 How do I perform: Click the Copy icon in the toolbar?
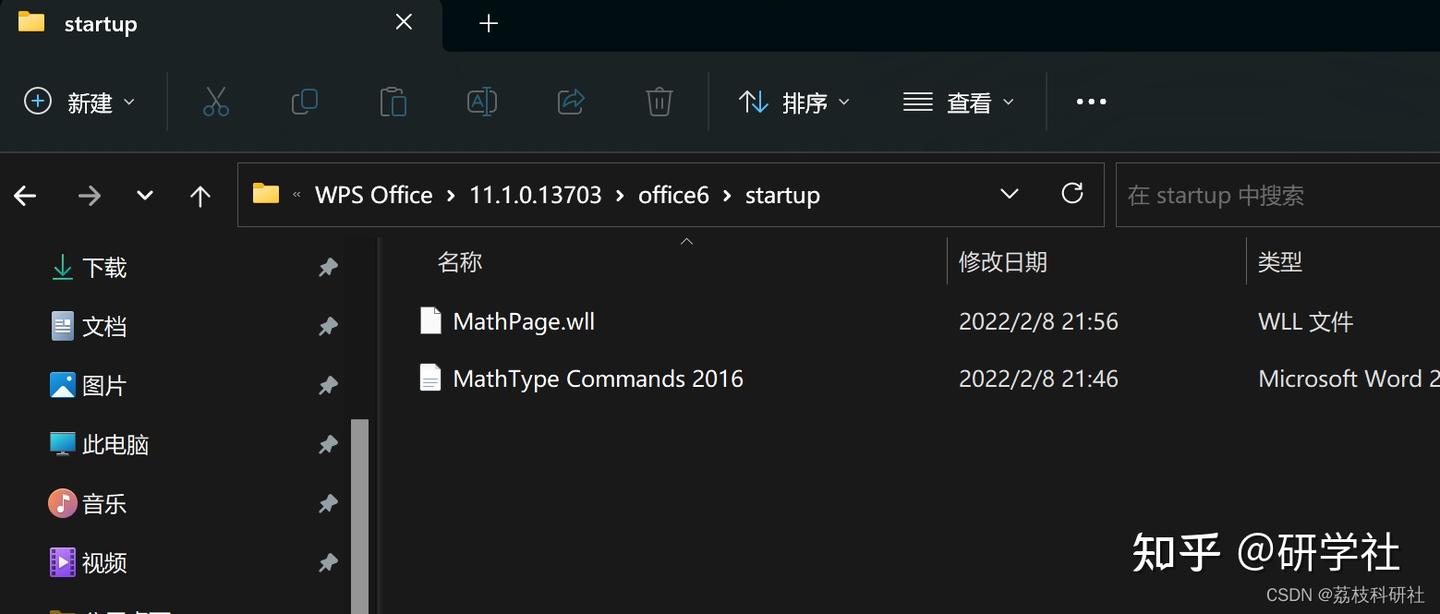304,101
